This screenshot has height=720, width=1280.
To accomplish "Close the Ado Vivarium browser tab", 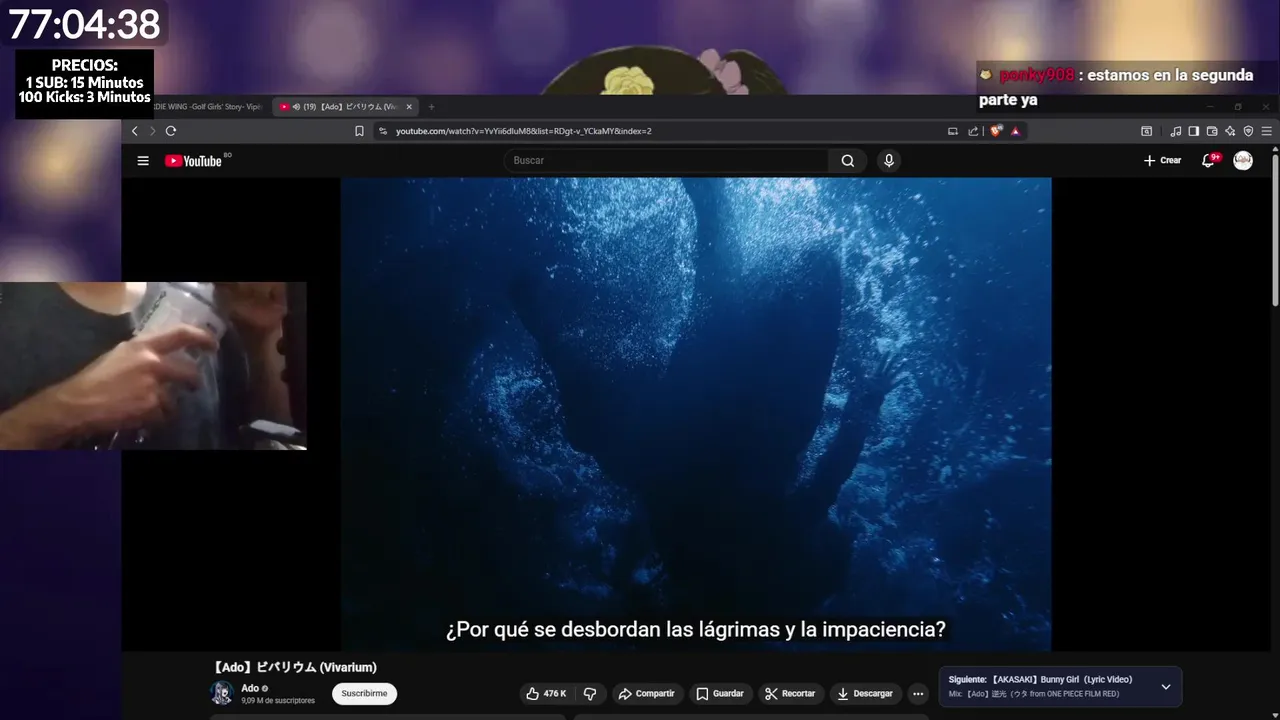I will pyautogui.click(x=409, y=107).
